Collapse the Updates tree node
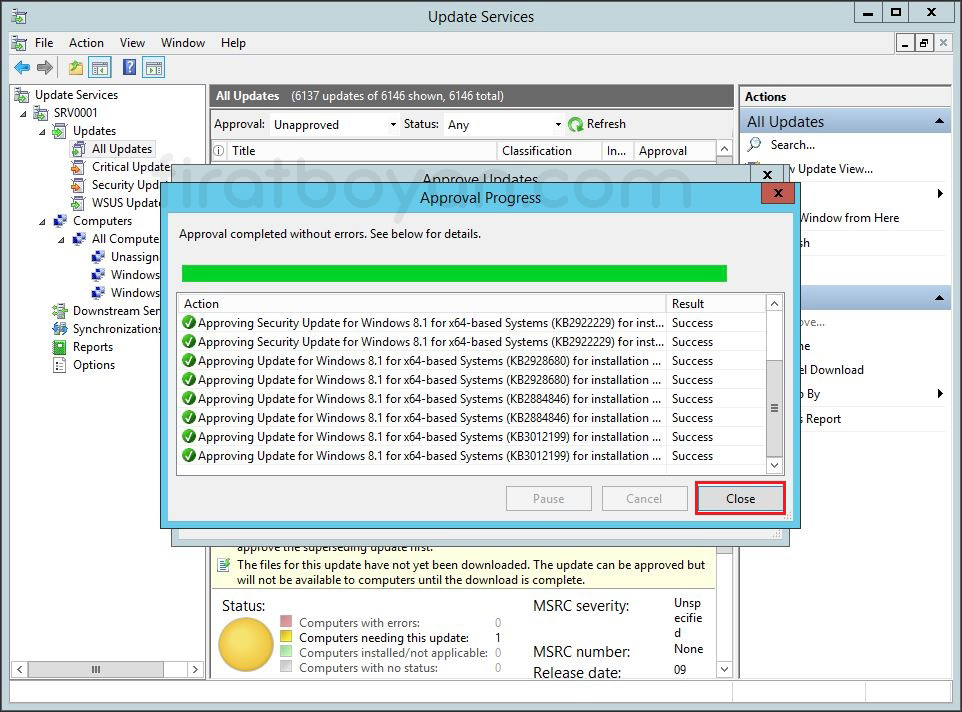962x712 pixels. [x=42, y=131]
